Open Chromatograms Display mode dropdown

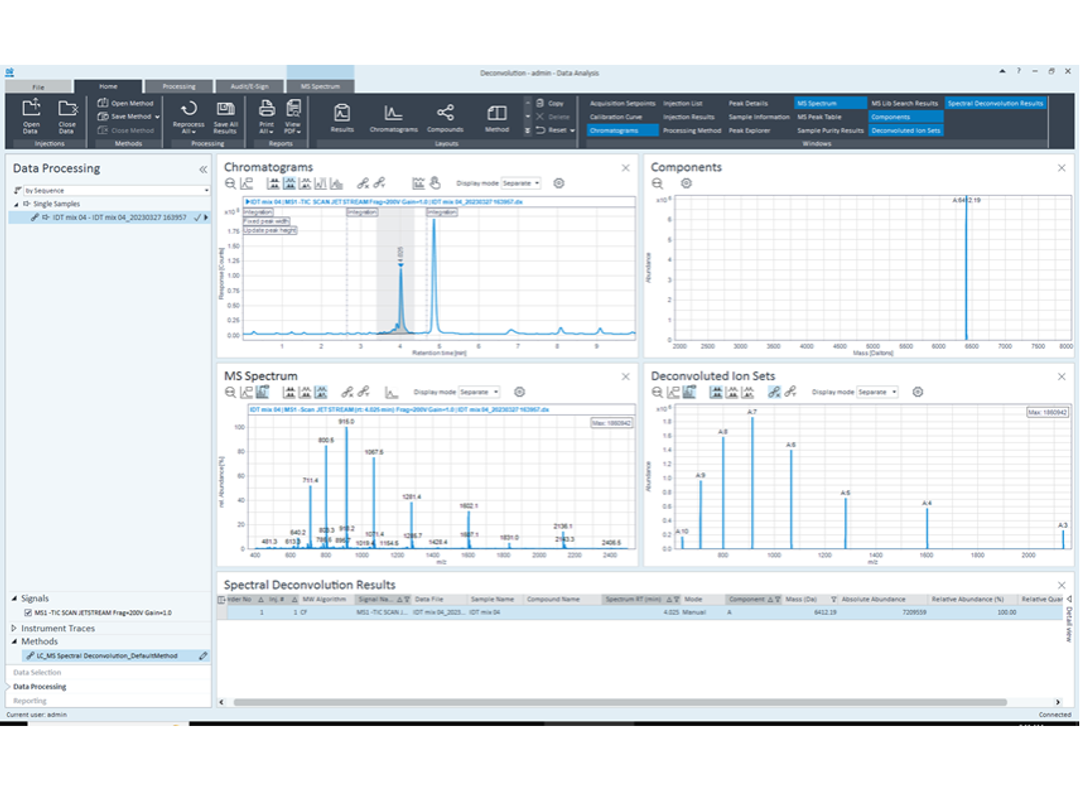(521, 183)
